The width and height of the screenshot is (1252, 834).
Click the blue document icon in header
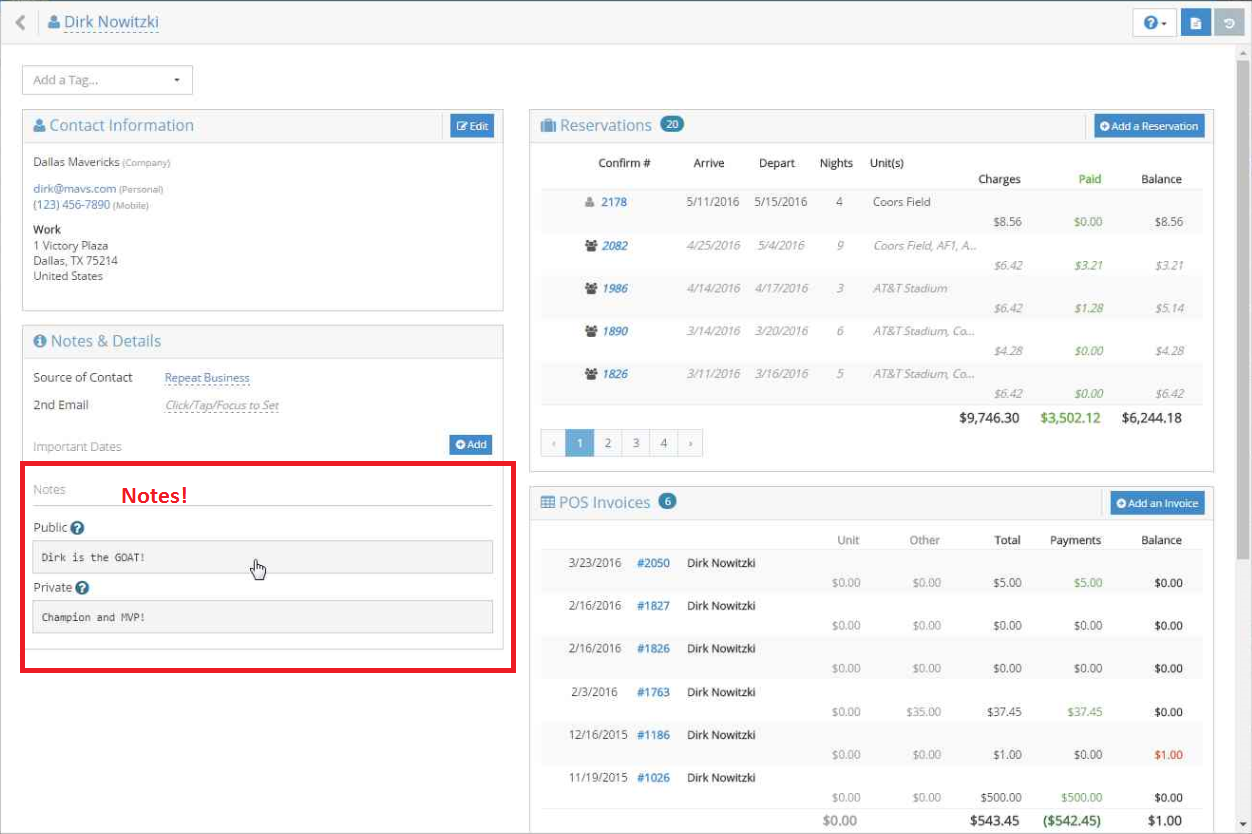click(1195, 23)
